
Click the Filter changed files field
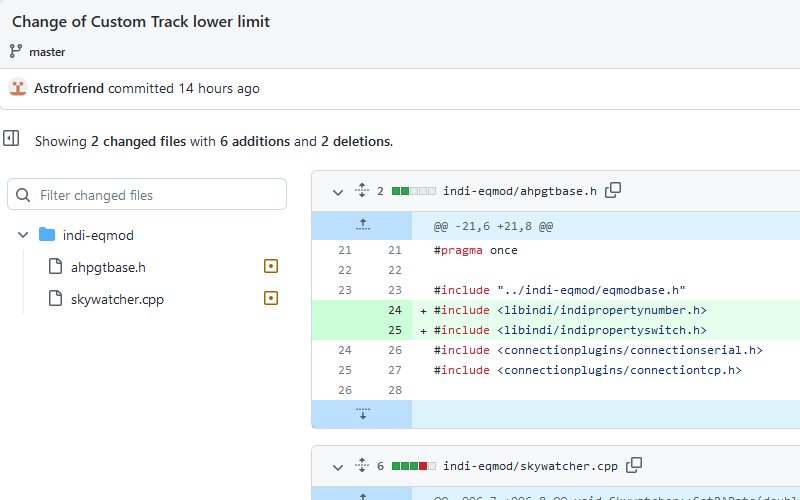coord(147,194)
